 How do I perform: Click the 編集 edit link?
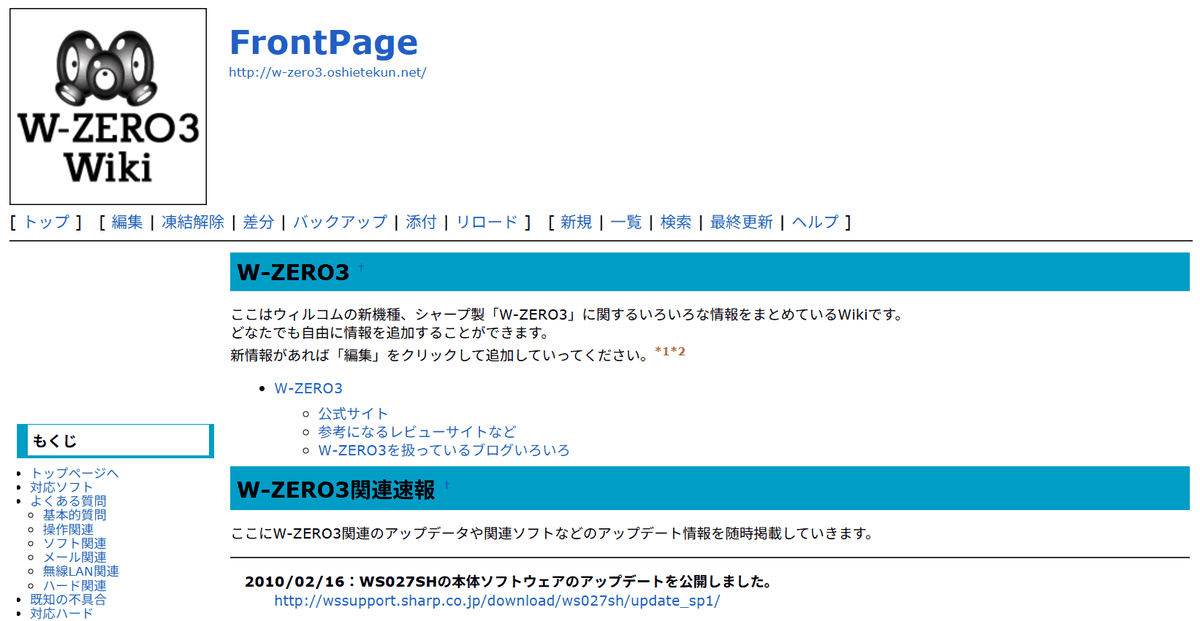coord(127,222)
